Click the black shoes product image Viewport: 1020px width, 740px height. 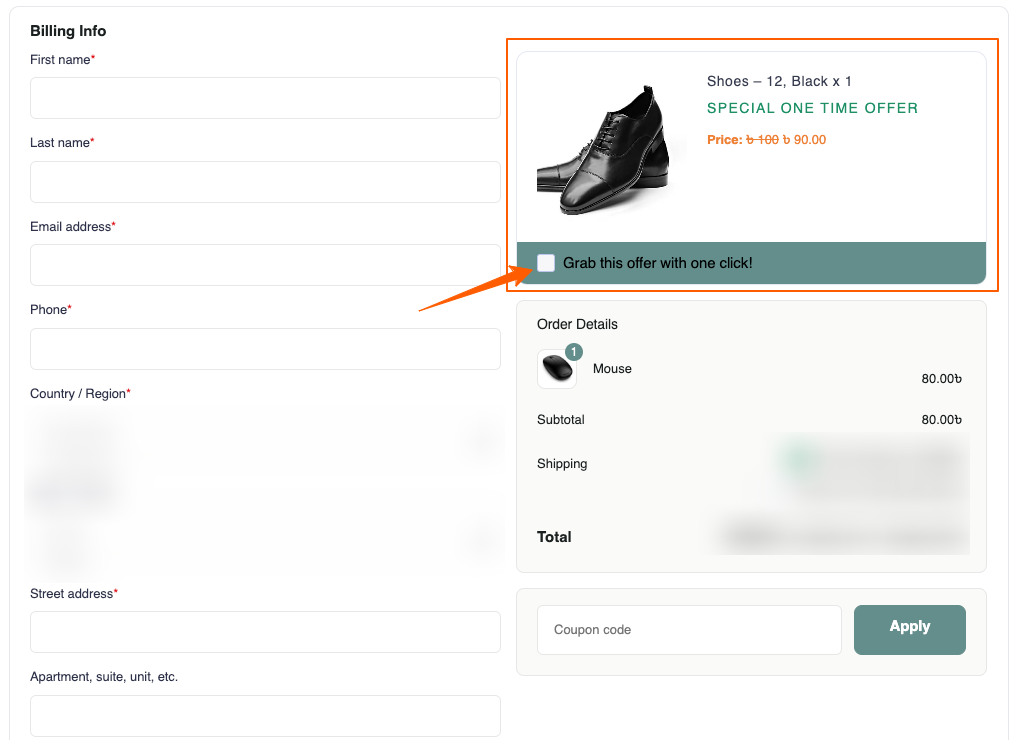[609, 150]
